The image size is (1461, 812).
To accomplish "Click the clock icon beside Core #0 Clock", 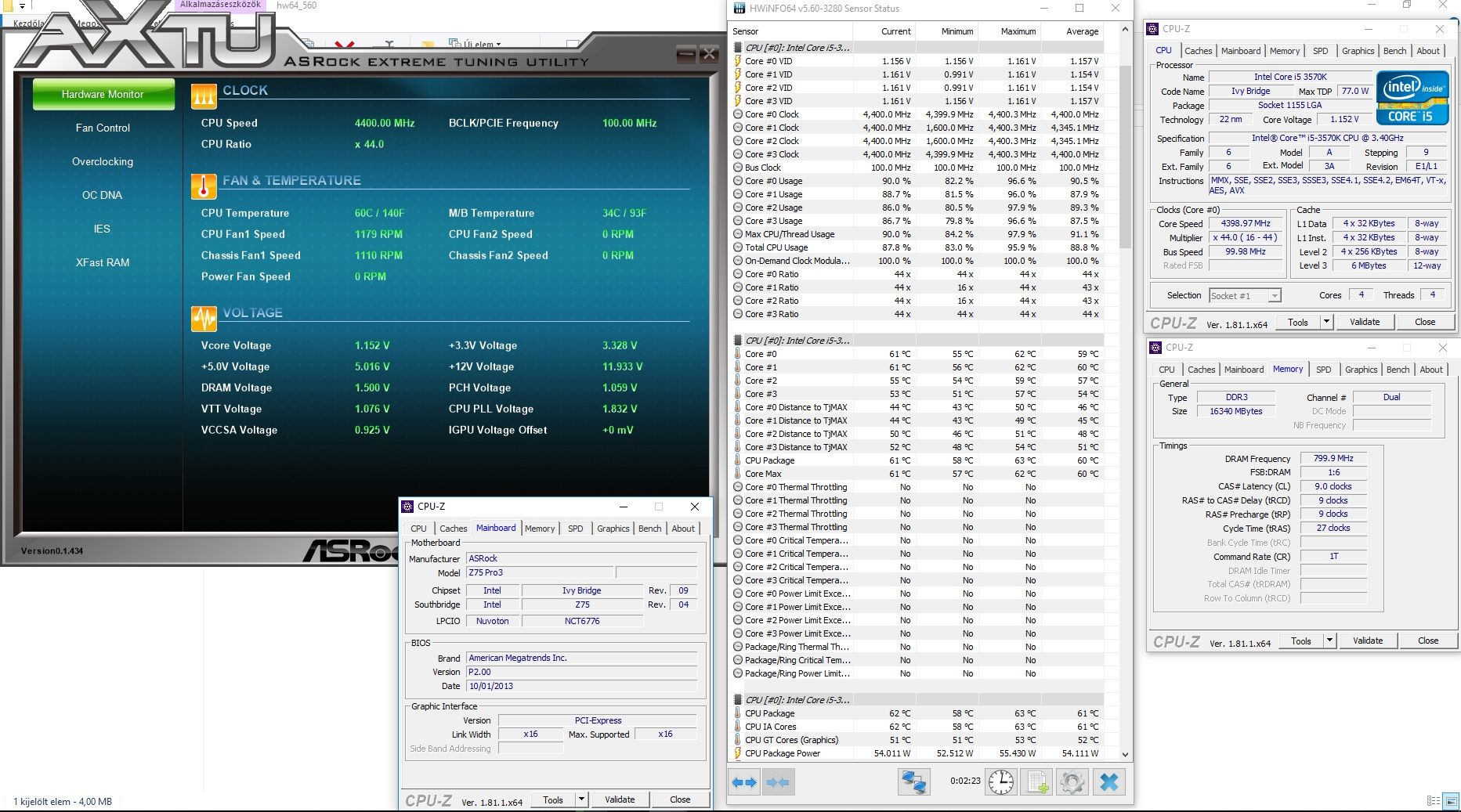I will point(737,114).
